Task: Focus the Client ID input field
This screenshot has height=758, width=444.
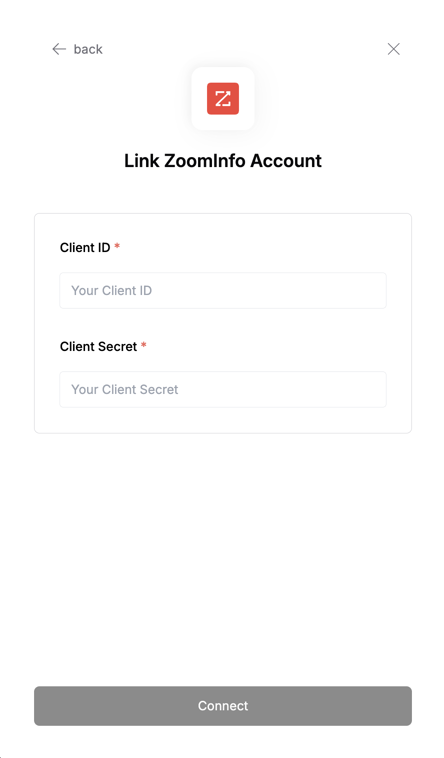Action: point(223,291)
